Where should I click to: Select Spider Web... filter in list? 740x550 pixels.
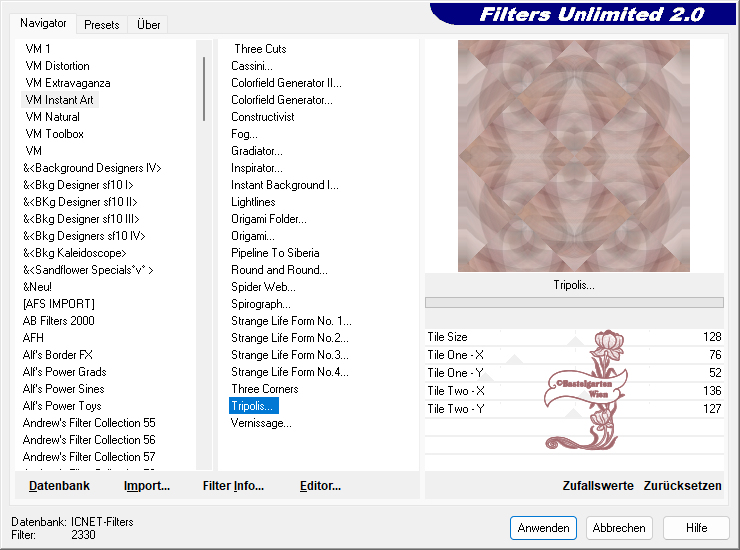[x=261, y=287]
